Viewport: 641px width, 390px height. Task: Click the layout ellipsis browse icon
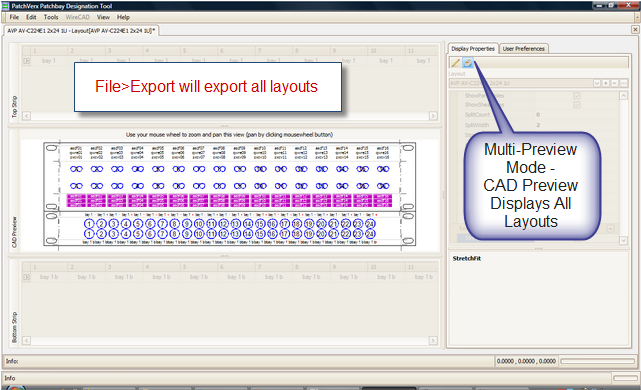pyautogui.click(x=623, y=83)
